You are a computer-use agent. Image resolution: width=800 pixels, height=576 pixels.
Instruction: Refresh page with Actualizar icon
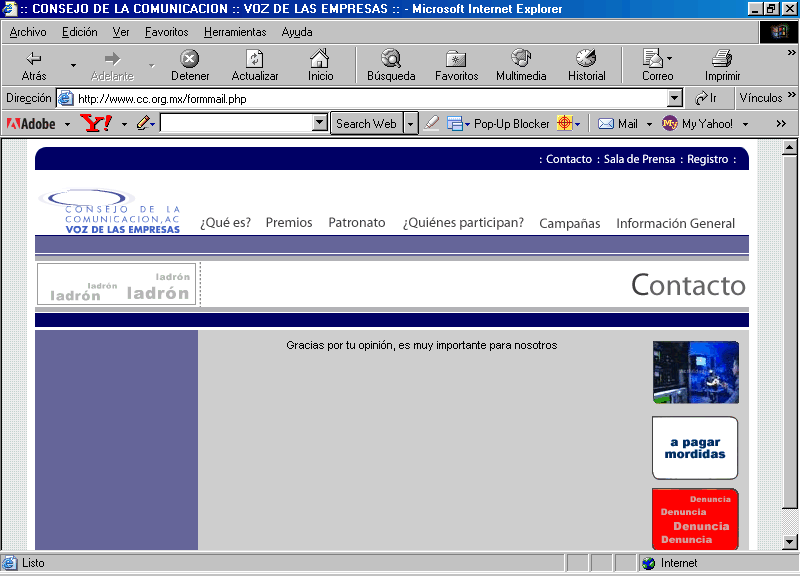[x=255, y=59]
